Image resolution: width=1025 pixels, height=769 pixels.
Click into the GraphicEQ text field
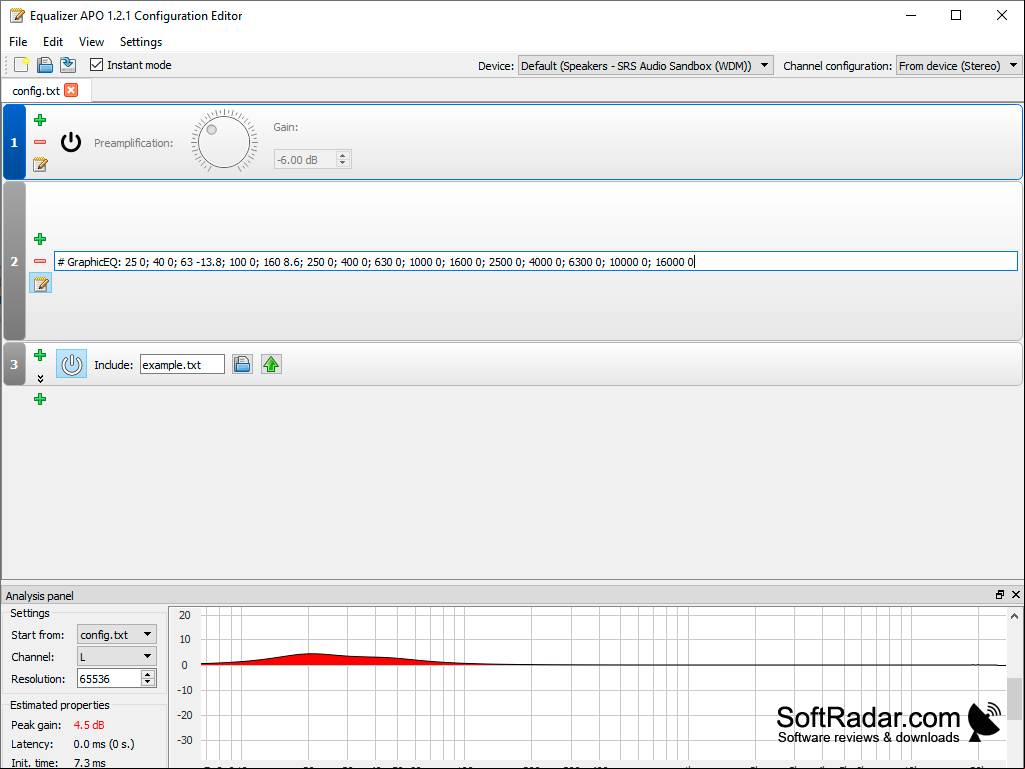[x=535, y=262]
